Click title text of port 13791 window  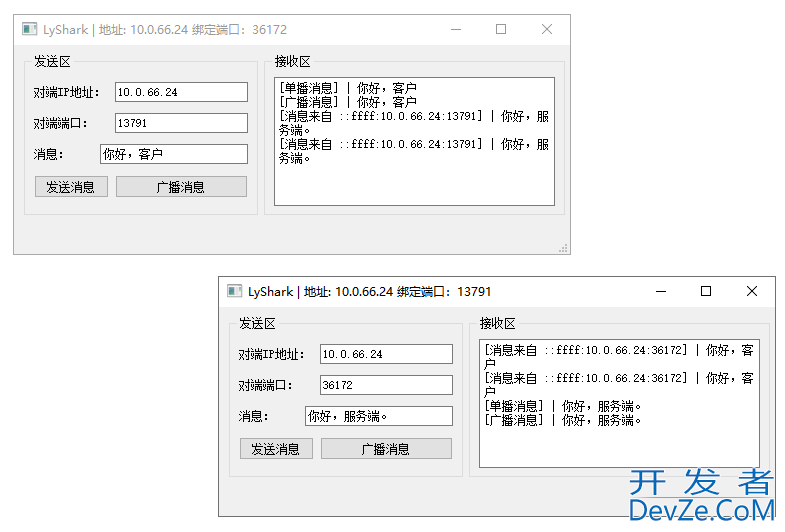click(370, 291)
